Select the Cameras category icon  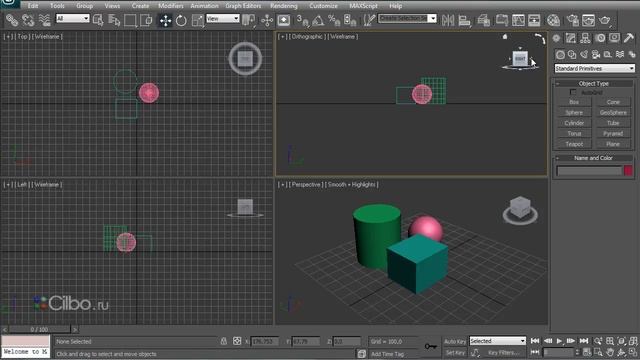coord(596,55)
